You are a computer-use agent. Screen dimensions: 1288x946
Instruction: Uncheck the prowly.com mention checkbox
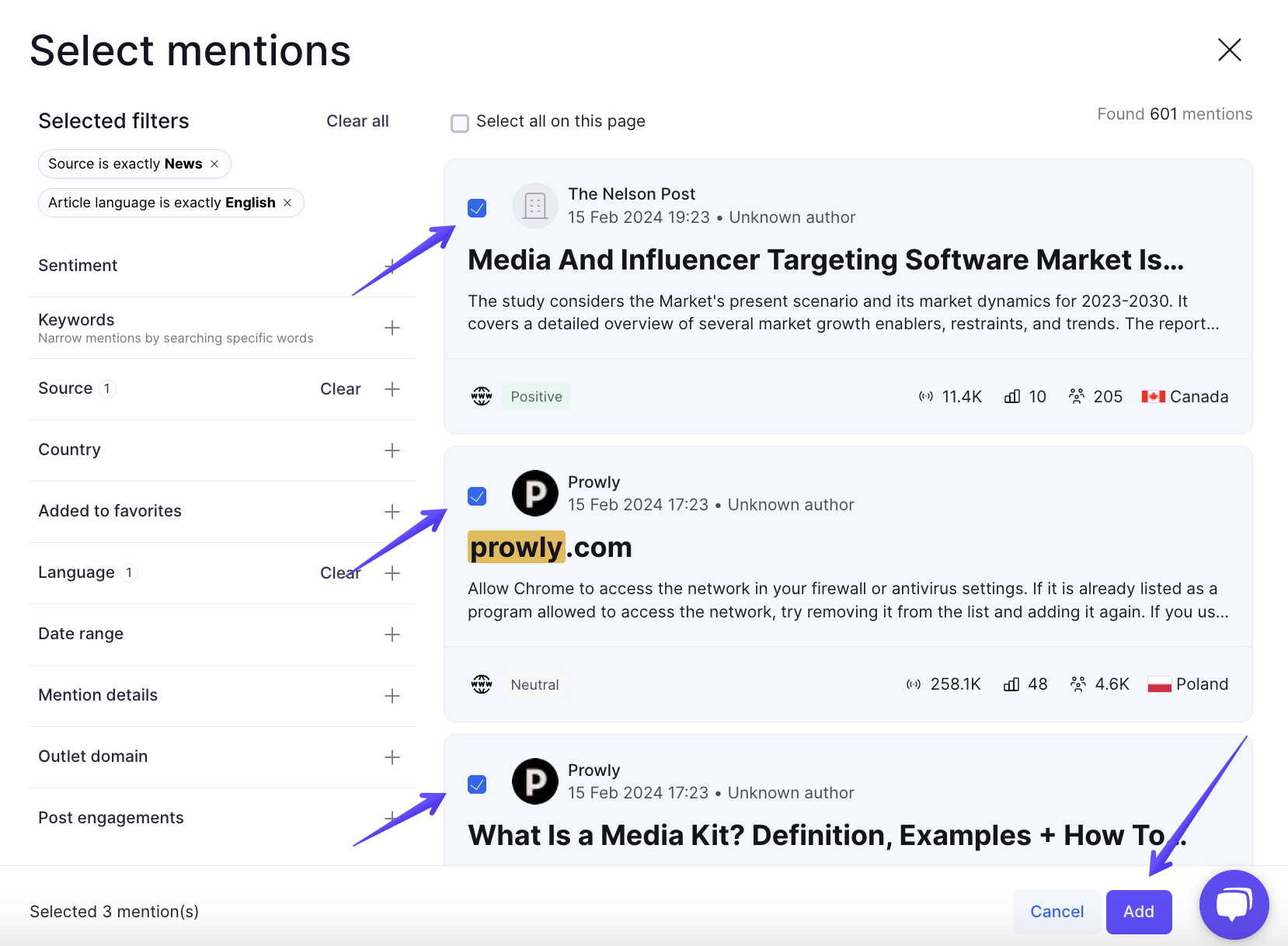(x=477, y=496)
